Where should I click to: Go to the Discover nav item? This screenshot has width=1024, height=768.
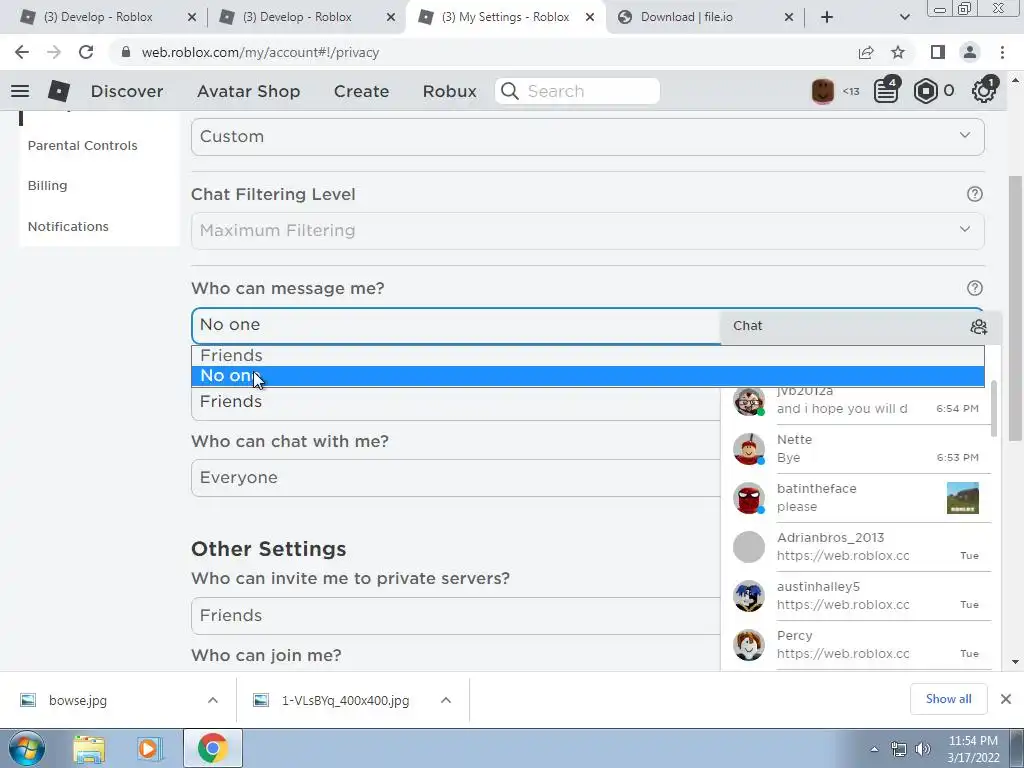click(127, 91)
